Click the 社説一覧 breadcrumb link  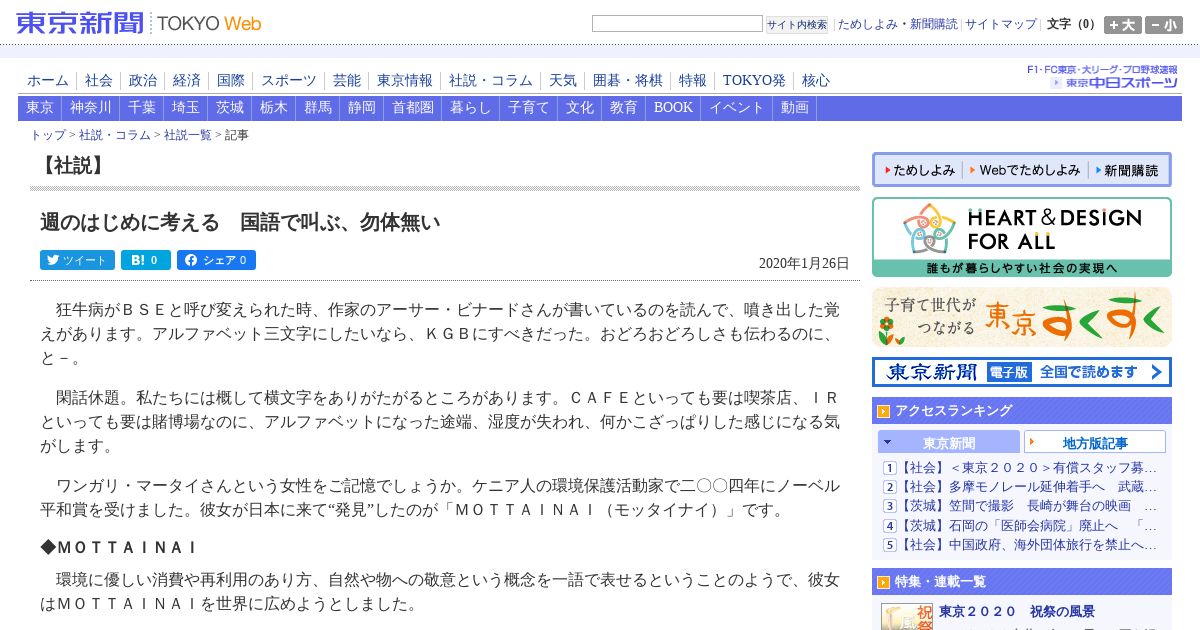(188, 135)
